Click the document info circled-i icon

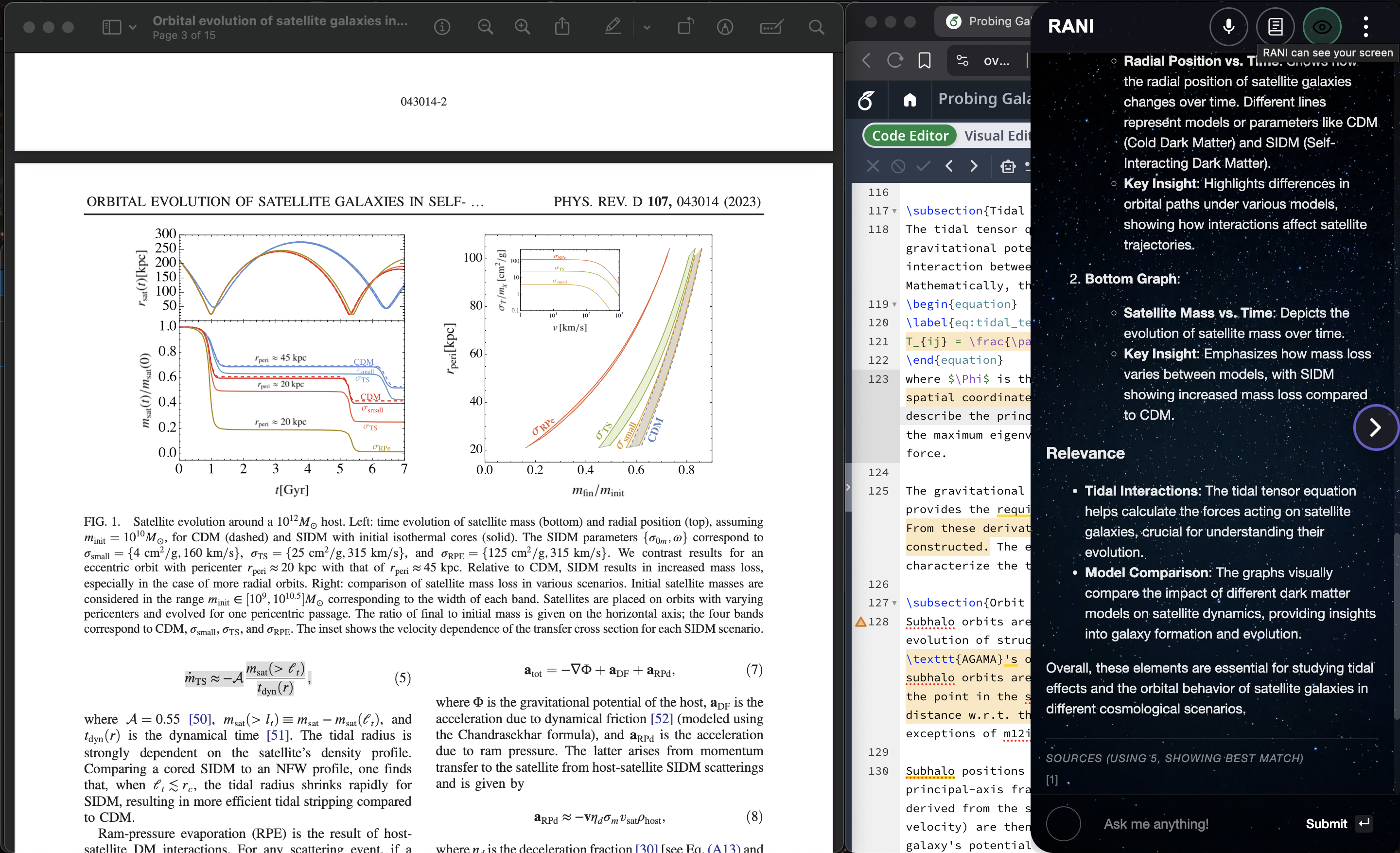[442, 27]
